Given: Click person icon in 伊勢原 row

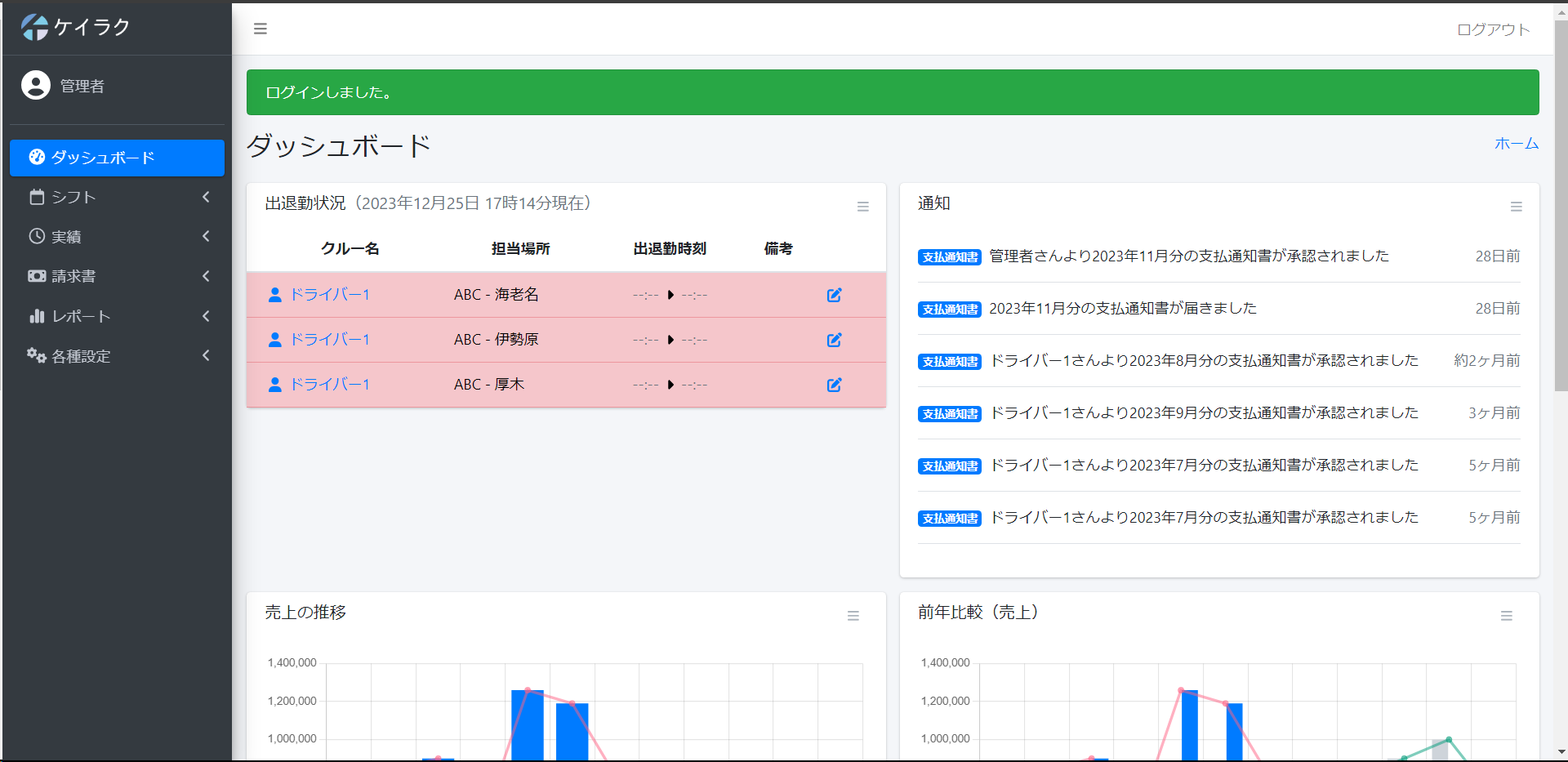Looking at the screenshot, I should click(275, 340).
